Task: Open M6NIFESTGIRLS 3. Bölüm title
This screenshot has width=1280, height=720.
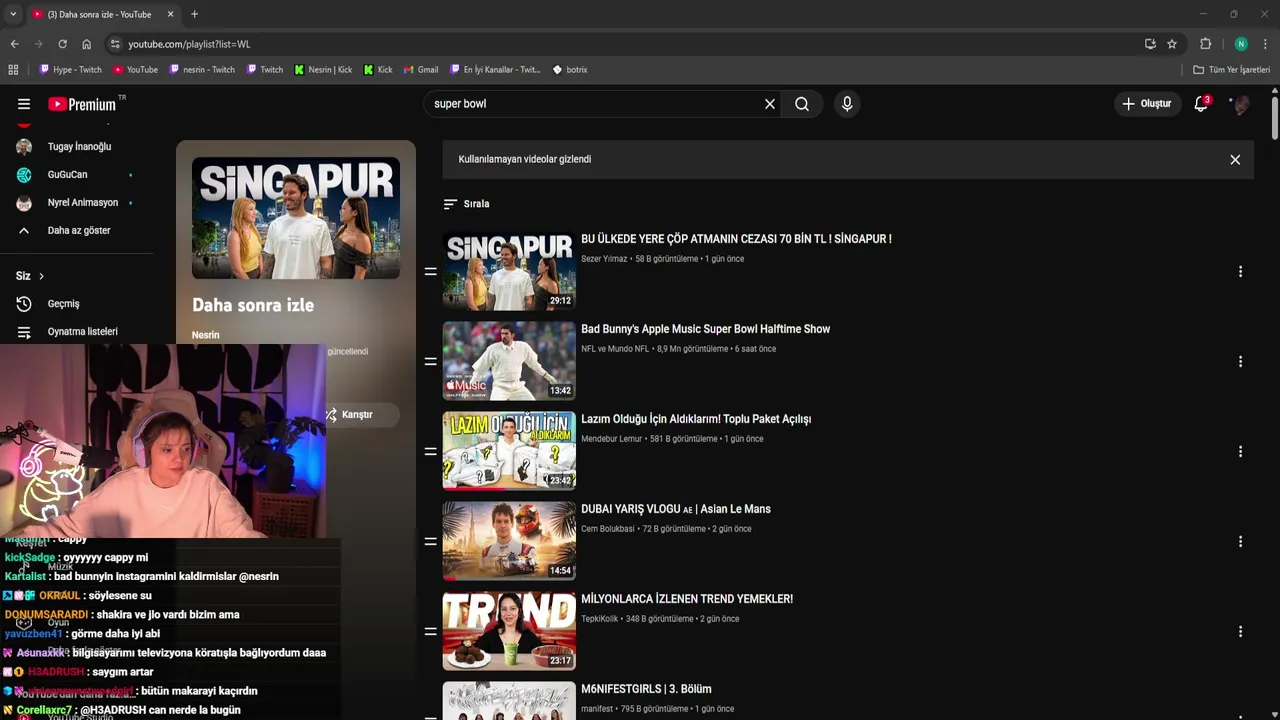Action: point(646,689)
